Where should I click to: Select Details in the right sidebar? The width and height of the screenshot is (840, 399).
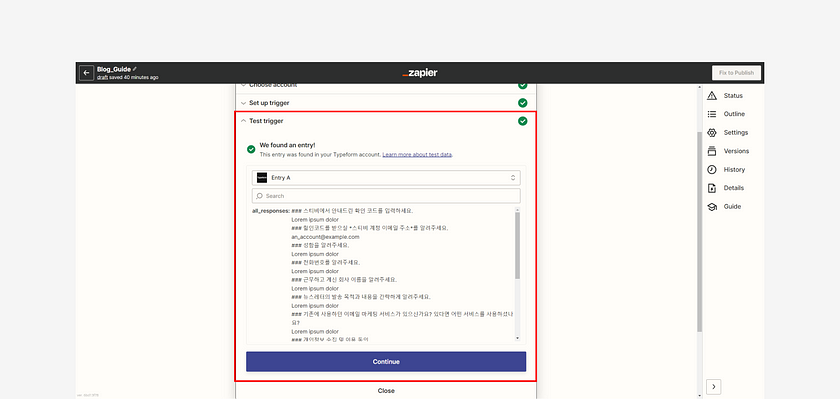(x=733, y=188)
